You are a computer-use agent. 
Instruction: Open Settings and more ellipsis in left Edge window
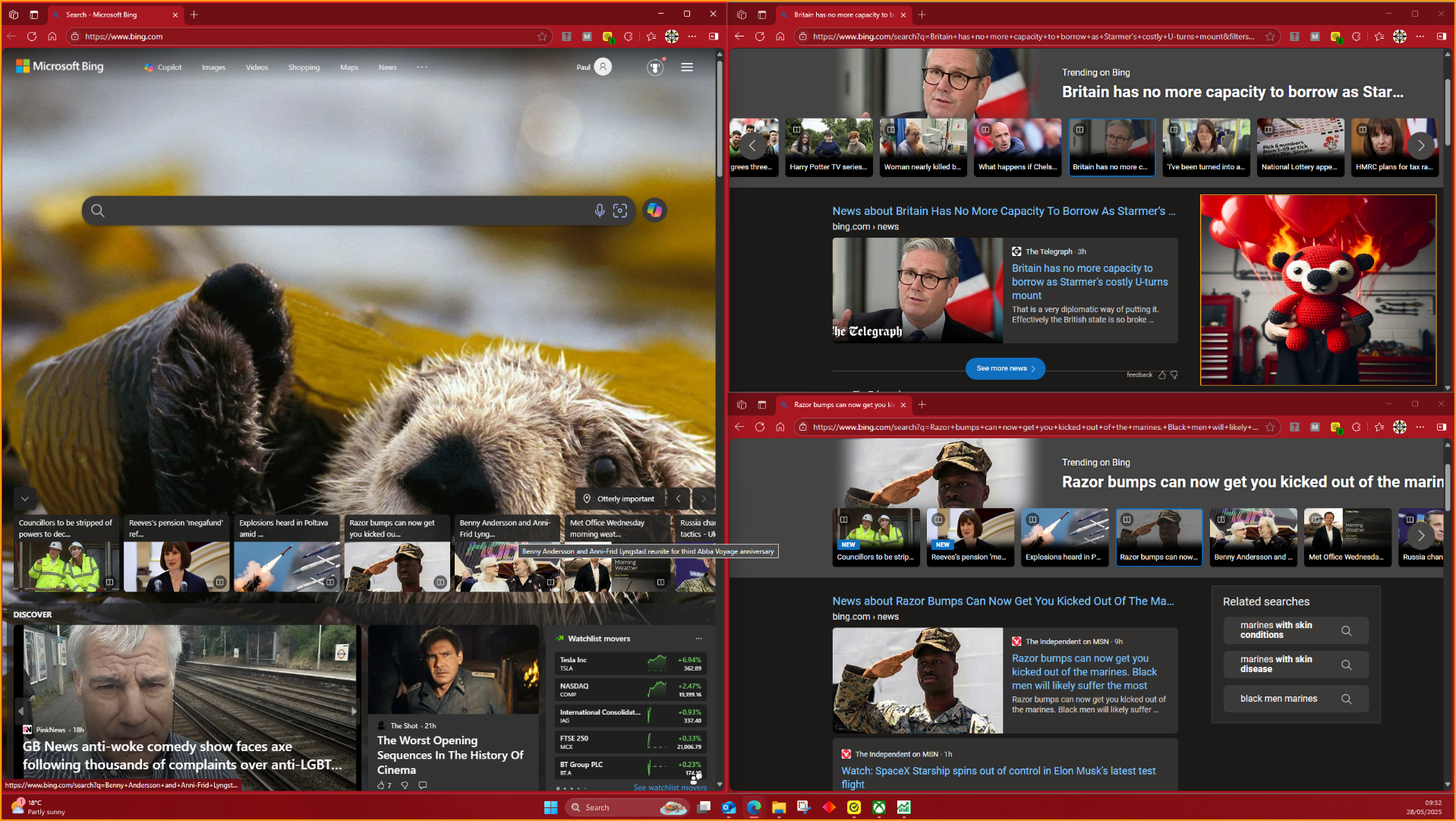[692, 36]
